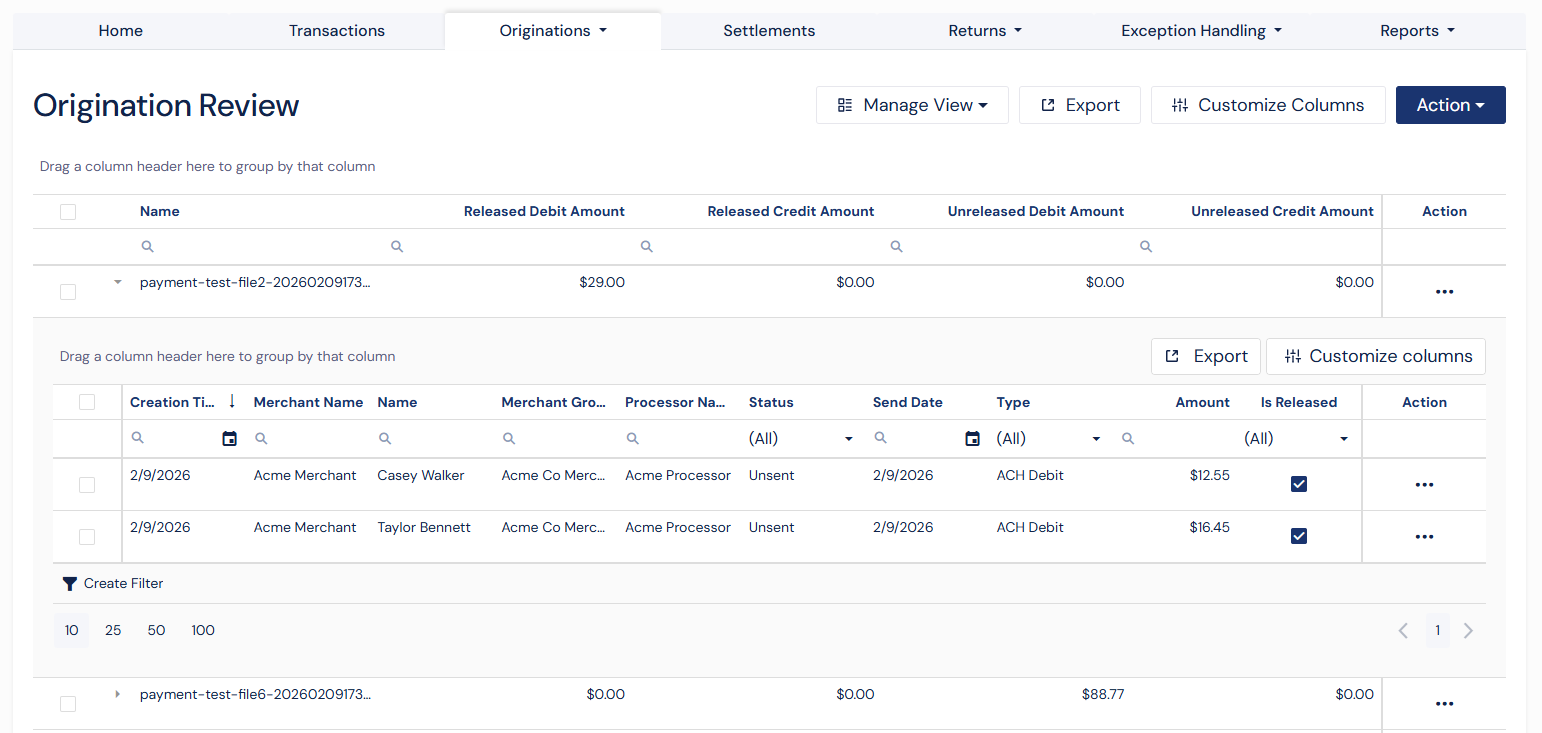Click the Creation Time calendar picker icon

point(230,439)
